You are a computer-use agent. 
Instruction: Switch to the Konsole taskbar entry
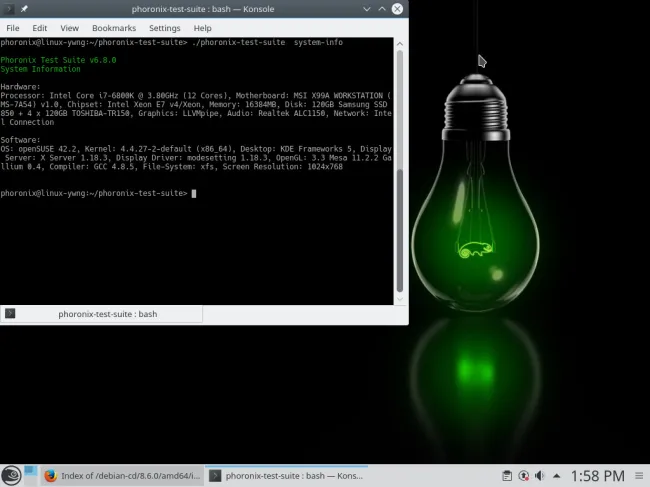pos(290,476)
